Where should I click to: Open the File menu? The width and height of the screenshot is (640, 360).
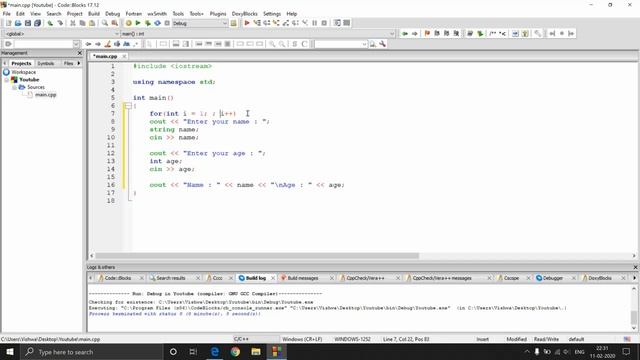[x=7, y=13]
